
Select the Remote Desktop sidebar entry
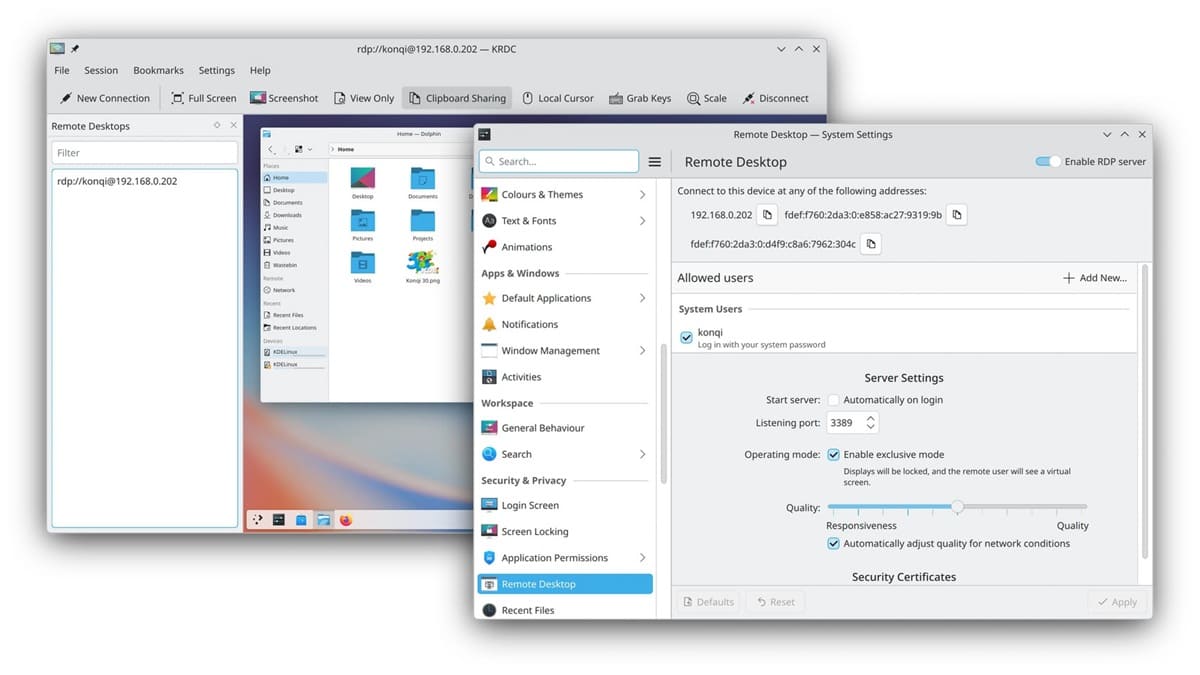point(565,584)
